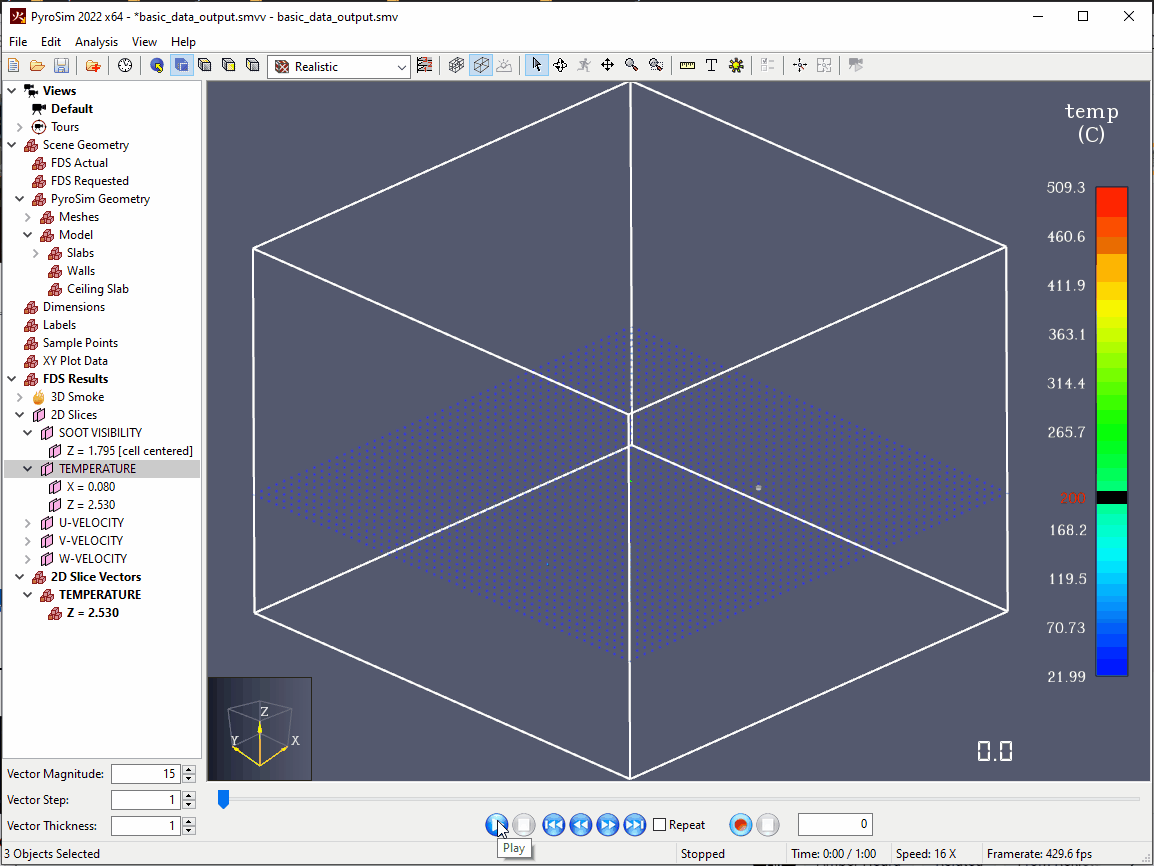This screenshot has width=1154, height=866.
Task: Select the Sample Points item
Action: [x=80, y=343]
